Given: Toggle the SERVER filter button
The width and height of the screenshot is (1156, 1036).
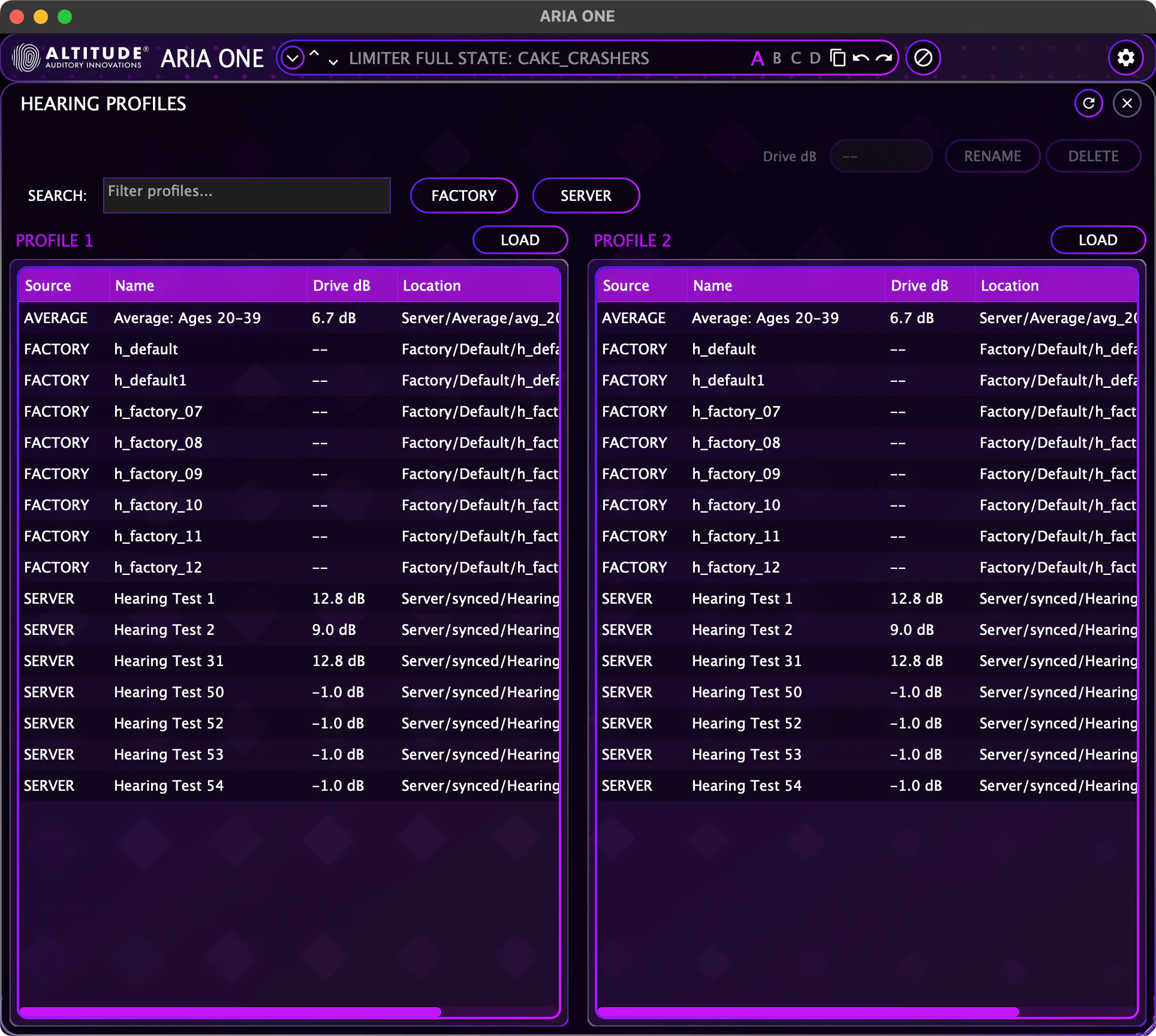Looking at the screenshot, I should point(586,195).
